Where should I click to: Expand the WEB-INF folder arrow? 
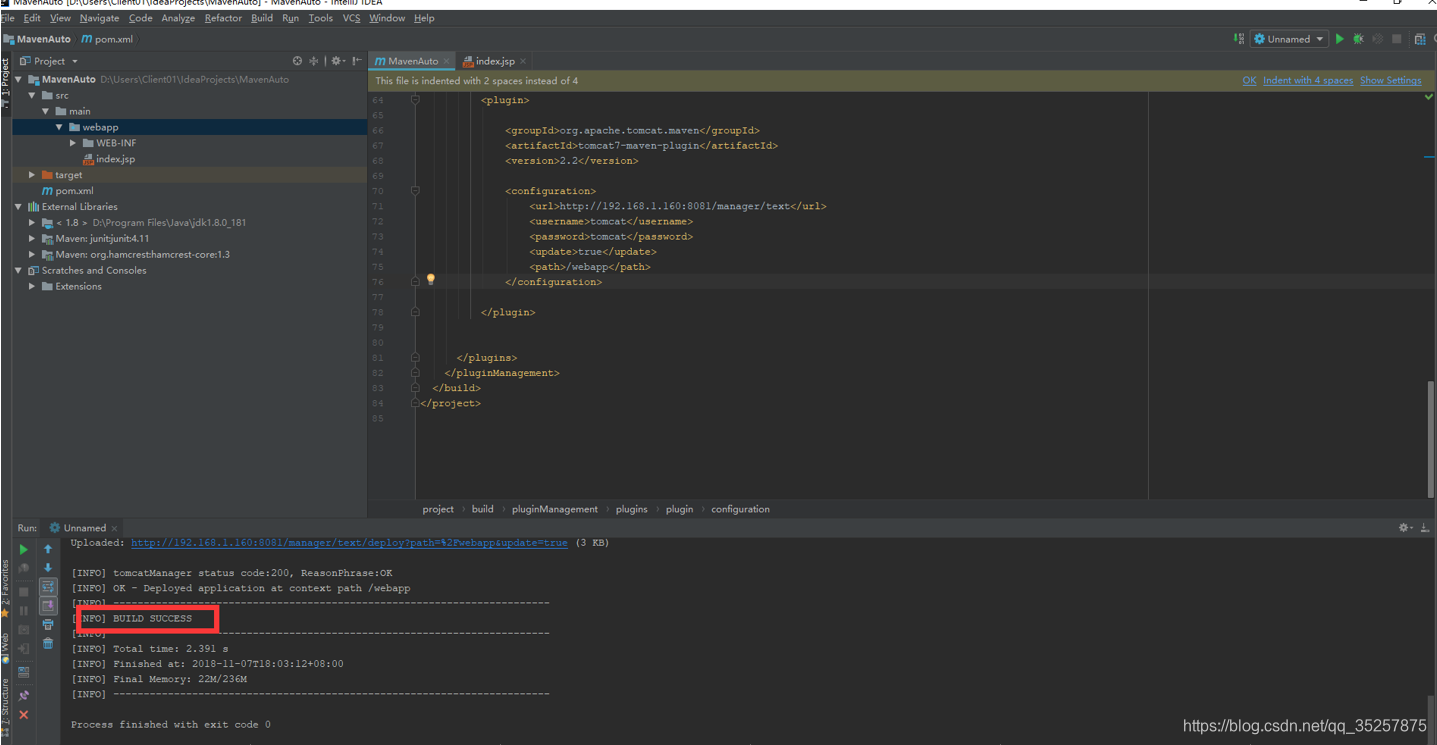[x=73, y=143]
